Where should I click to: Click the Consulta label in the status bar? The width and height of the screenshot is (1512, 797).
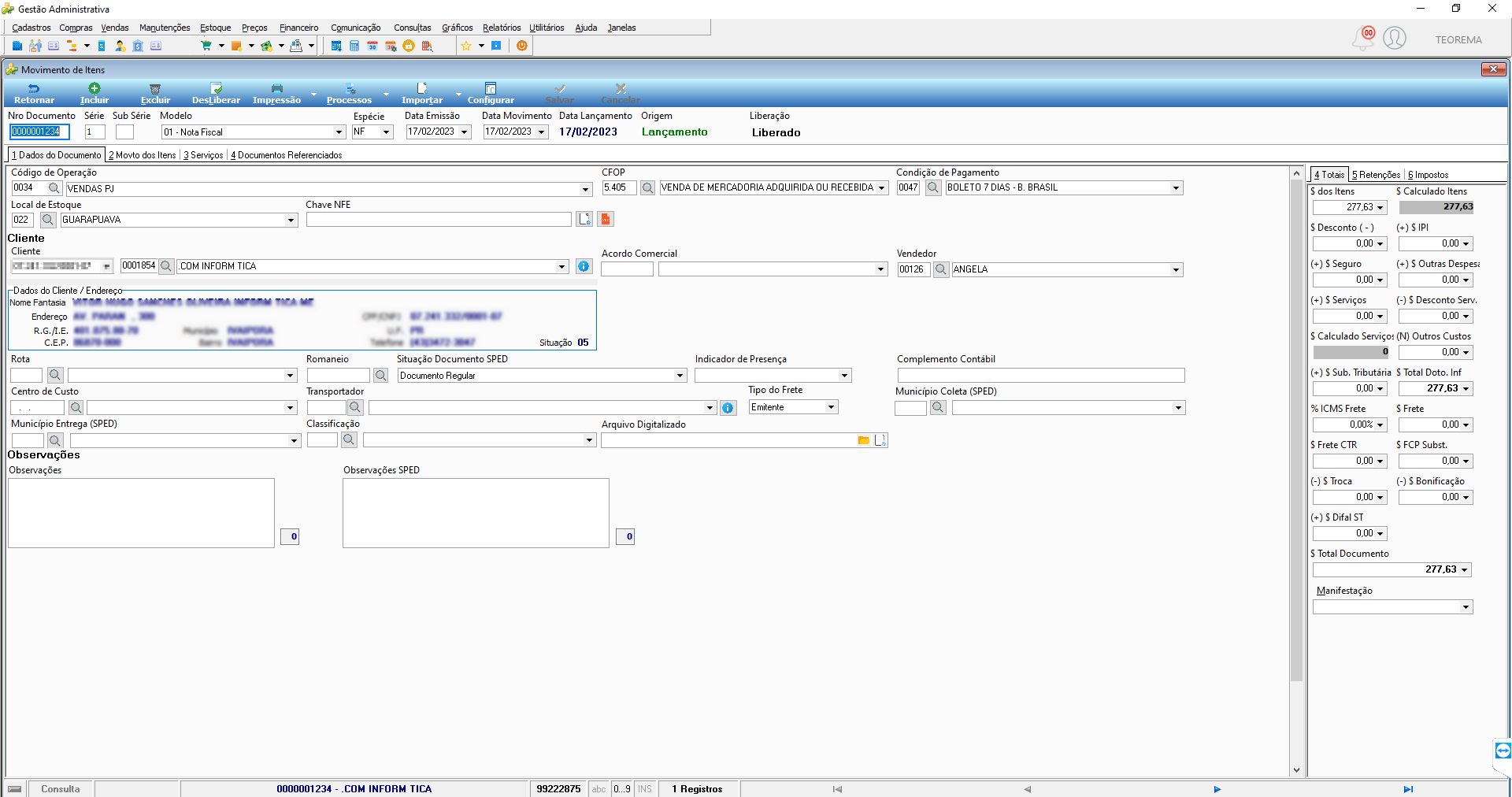[x=61, y=789]
